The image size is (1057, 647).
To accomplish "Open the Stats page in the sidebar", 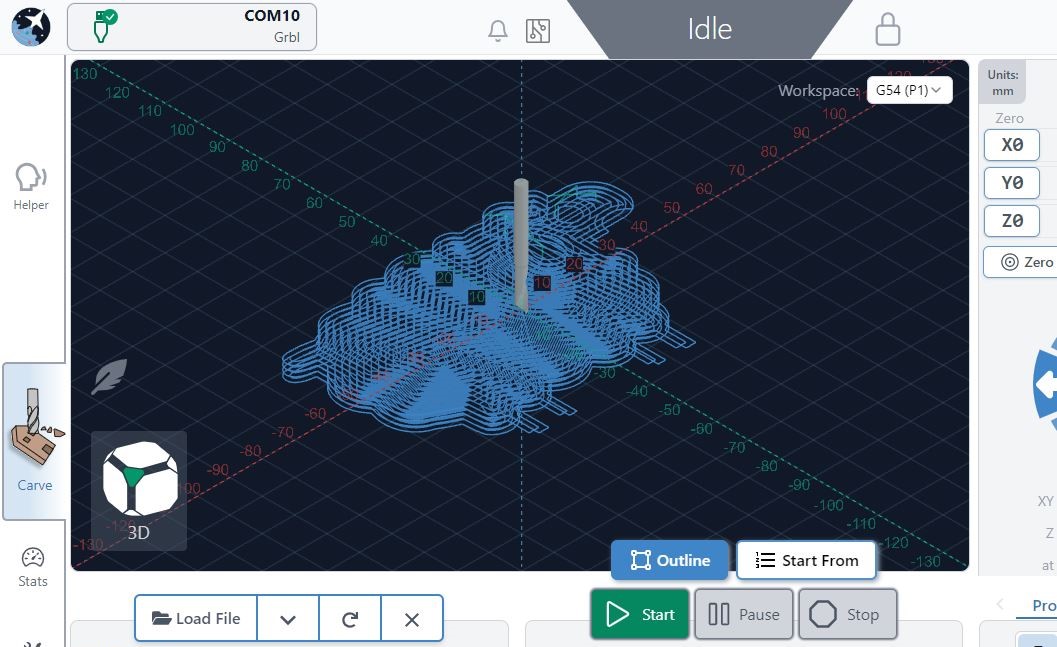I will 33,567.
